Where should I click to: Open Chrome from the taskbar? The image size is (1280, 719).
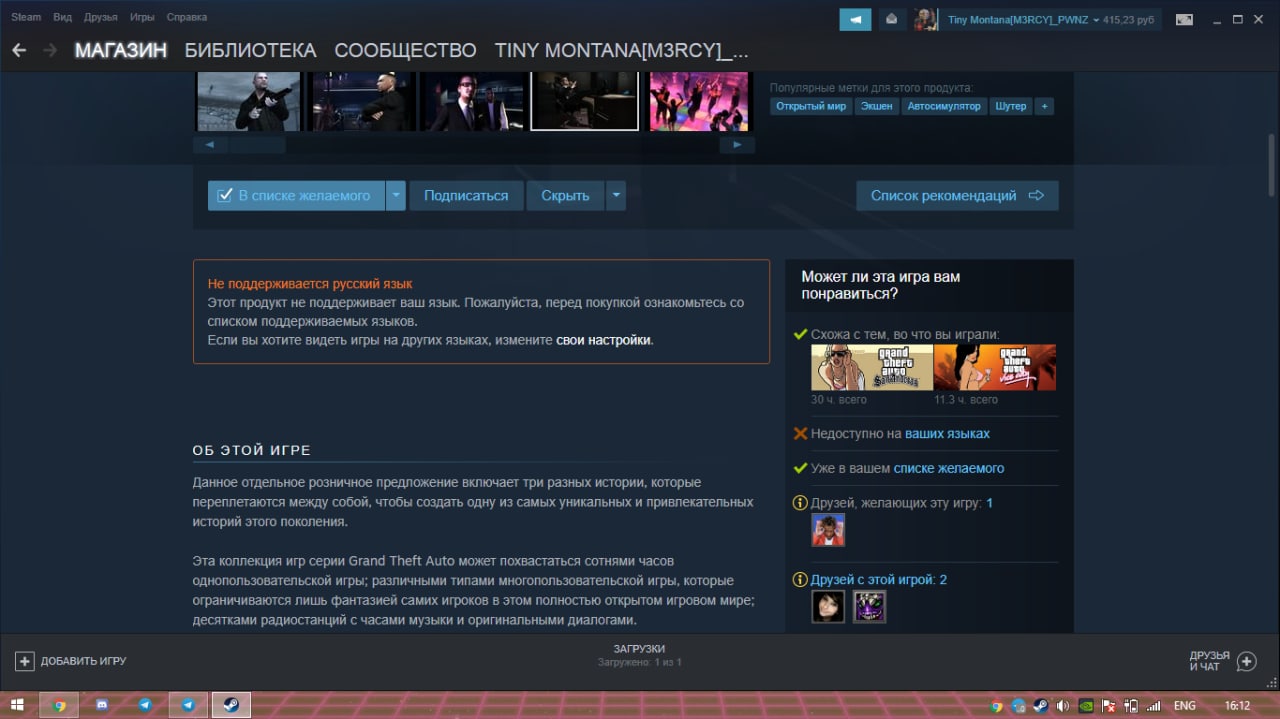pos(60,705)
